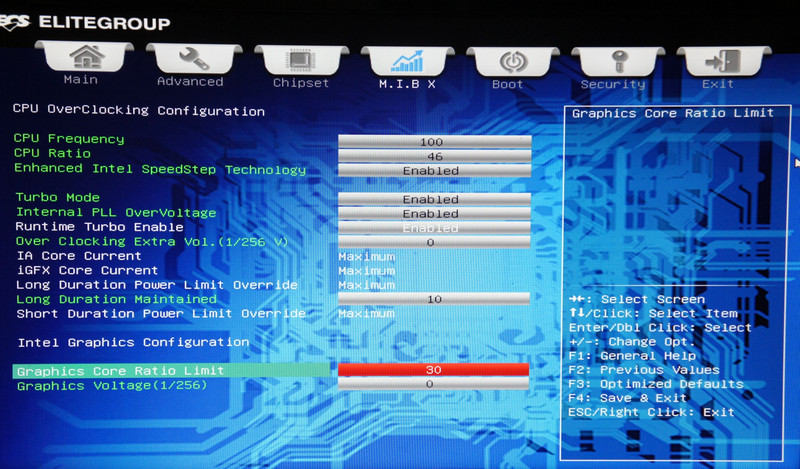
Task: Click Short Duration Power Limit Maximum value
Action: coord(366,313)
